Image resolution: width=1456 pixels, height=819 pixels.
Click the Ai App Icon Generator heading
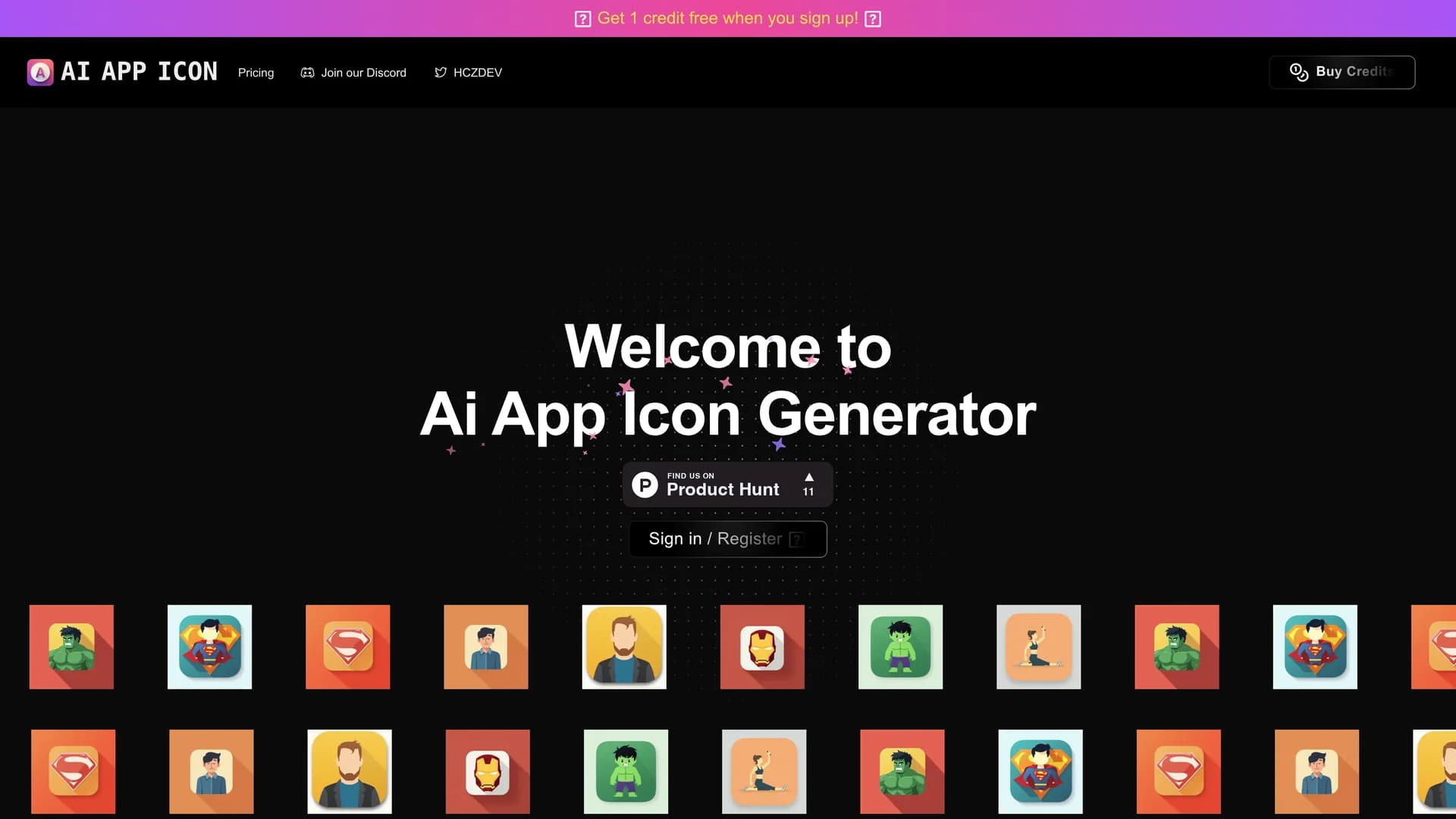coord(727,415)
